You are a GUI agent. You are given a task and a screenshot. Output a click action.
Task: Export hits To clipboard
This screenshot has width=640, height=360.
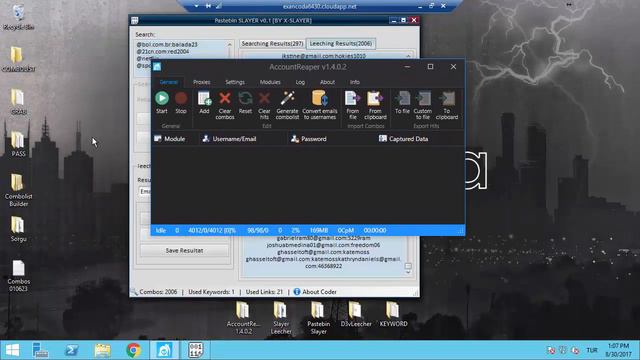tap(447, 105)
